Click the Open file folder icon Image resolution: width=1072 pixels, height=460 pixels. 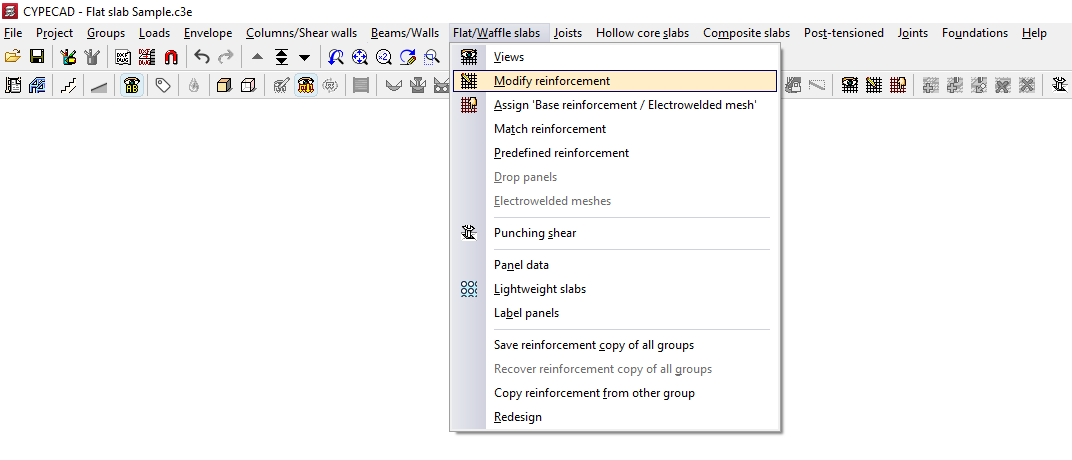(x=13, y=57)
